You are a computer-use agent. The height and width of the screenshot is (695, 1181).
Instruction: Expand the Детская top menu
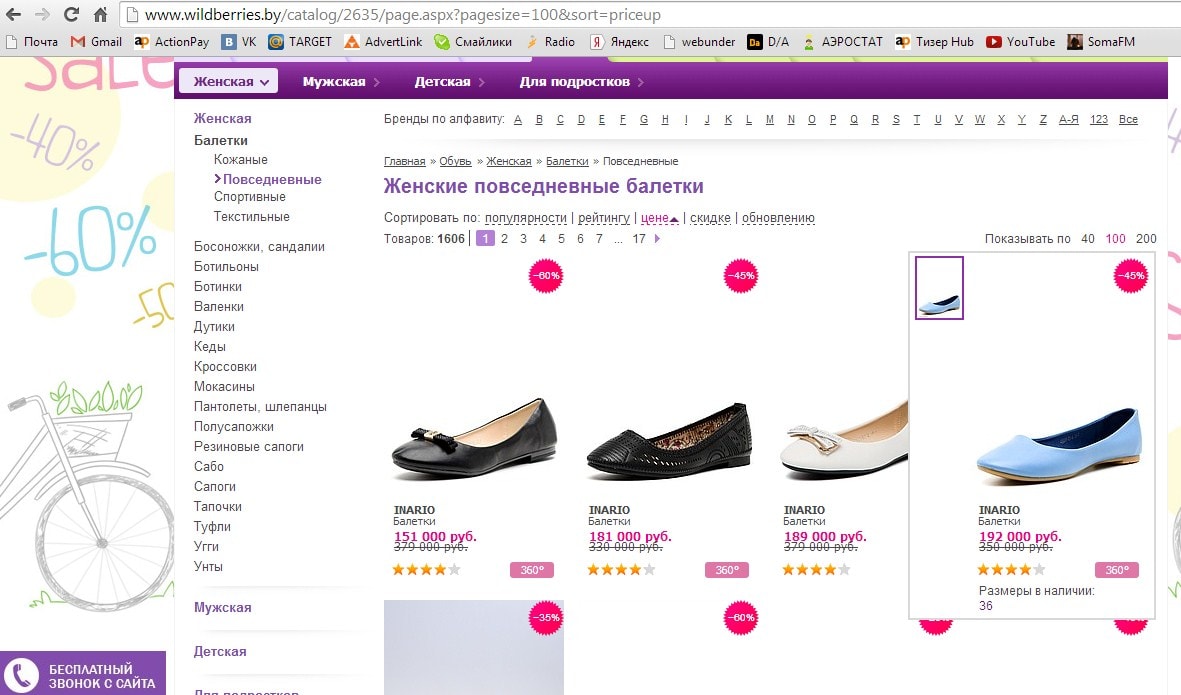point(449,81)
